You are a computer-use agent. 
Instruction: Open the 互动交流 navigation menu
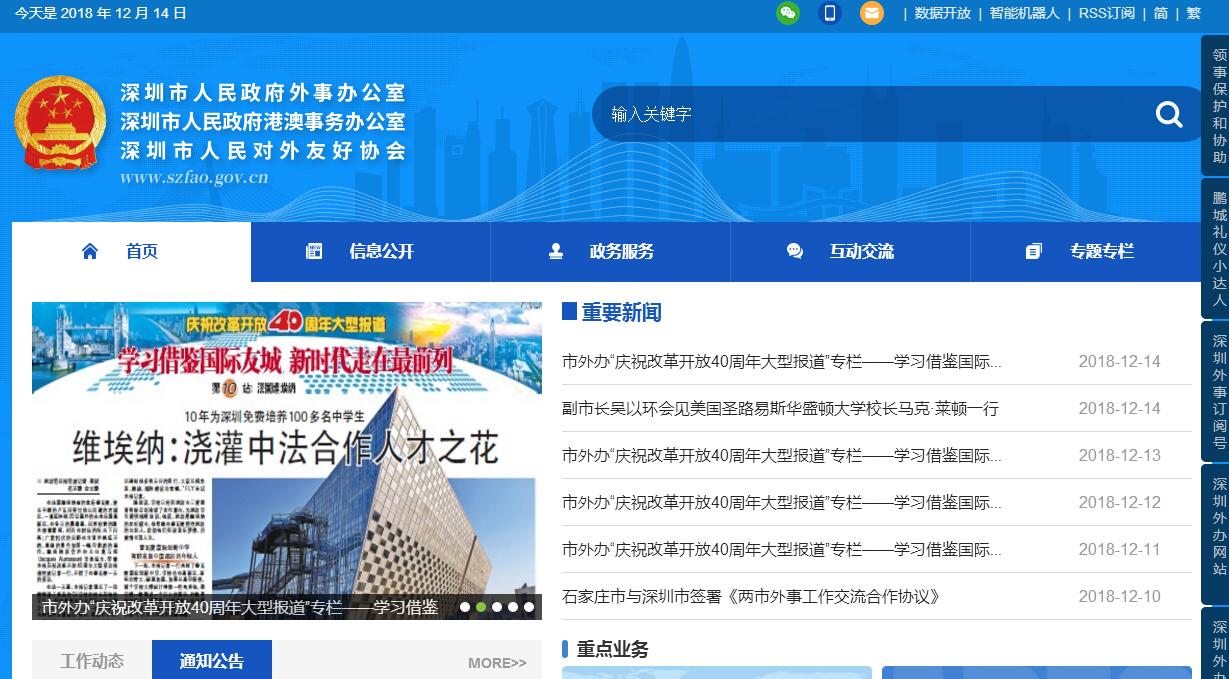coord(860,251)
